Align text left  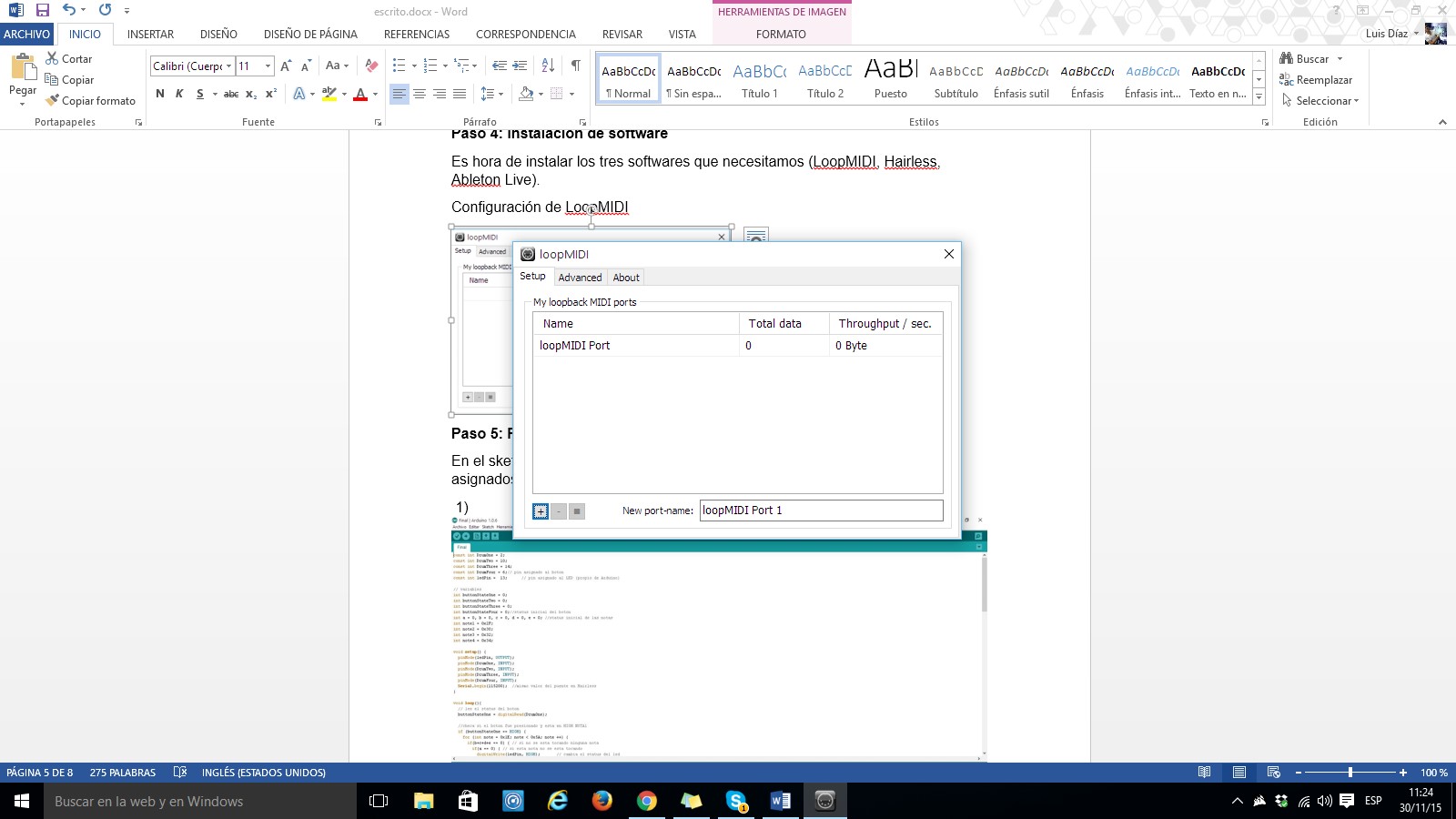[x=399, y=94]
